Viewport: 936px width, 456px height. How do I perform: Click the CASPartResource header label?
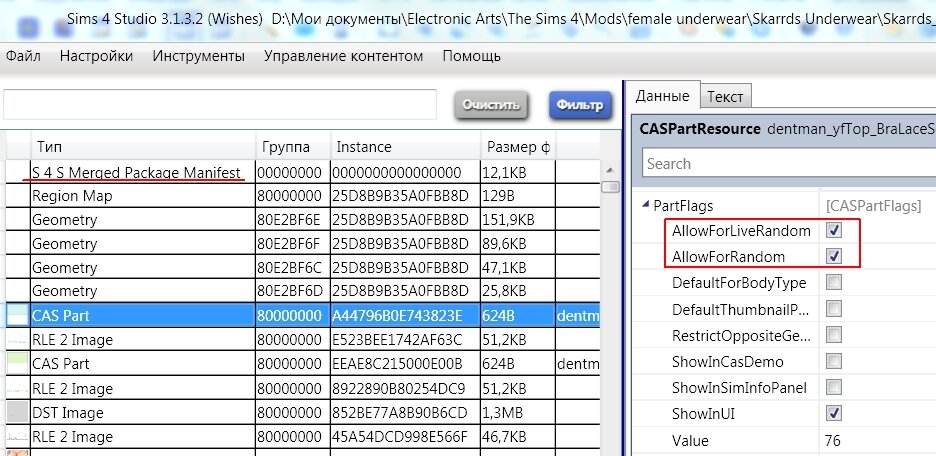pyautogui.click(x=700, y=128)
